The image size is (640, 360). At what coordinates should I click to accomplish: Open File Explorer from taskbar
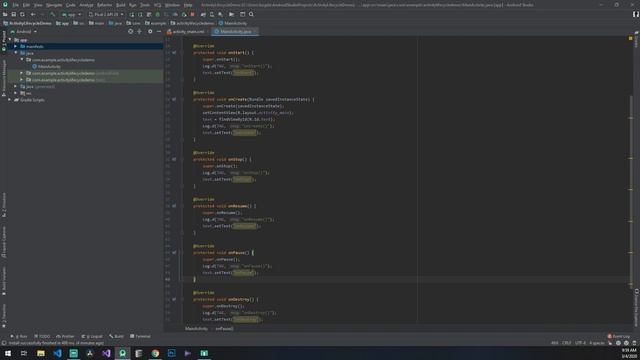tap(41, 353)
